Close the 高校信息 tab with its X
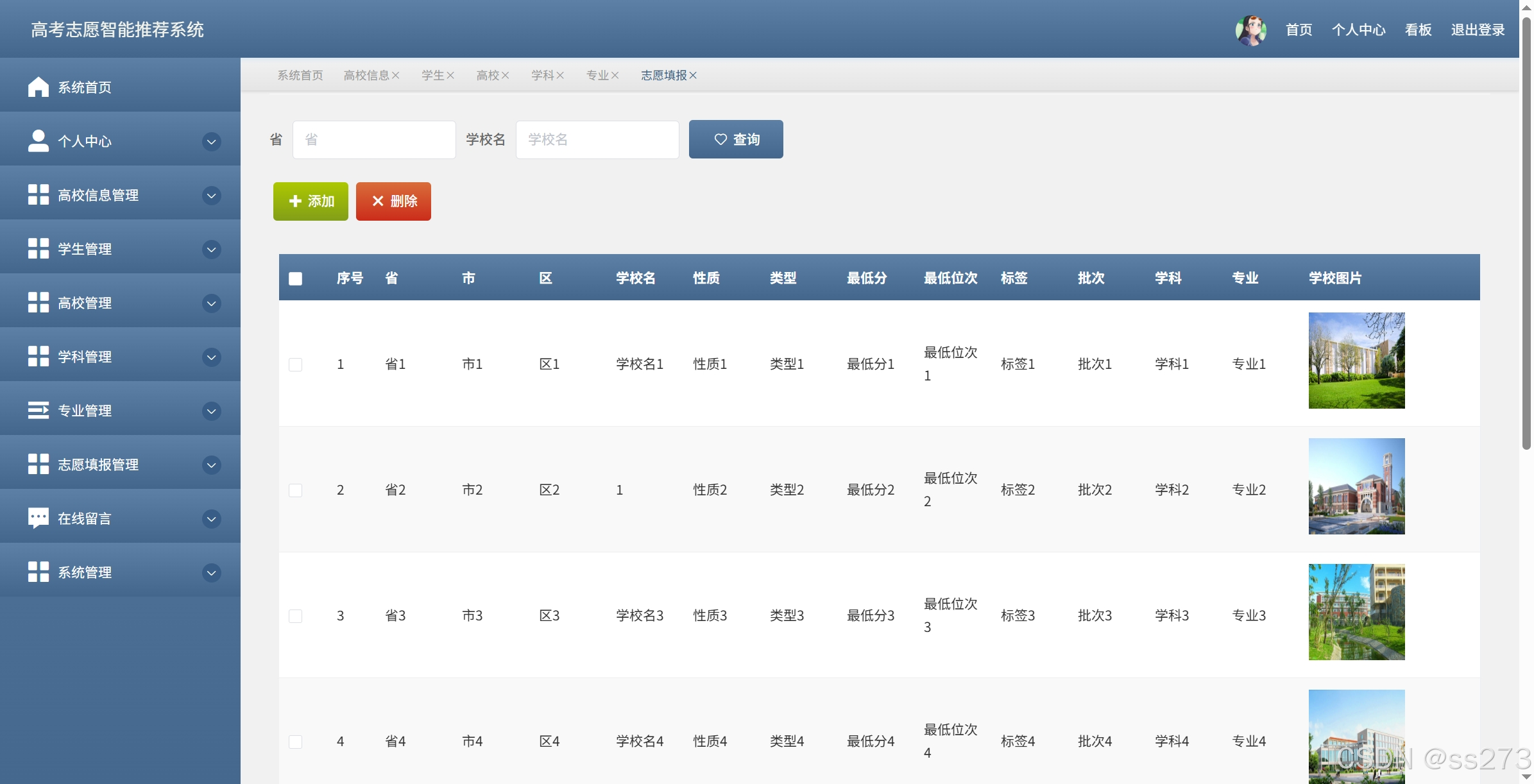Image resolution: width=1534 pixels, height=784 pixels. pos(396,76)
